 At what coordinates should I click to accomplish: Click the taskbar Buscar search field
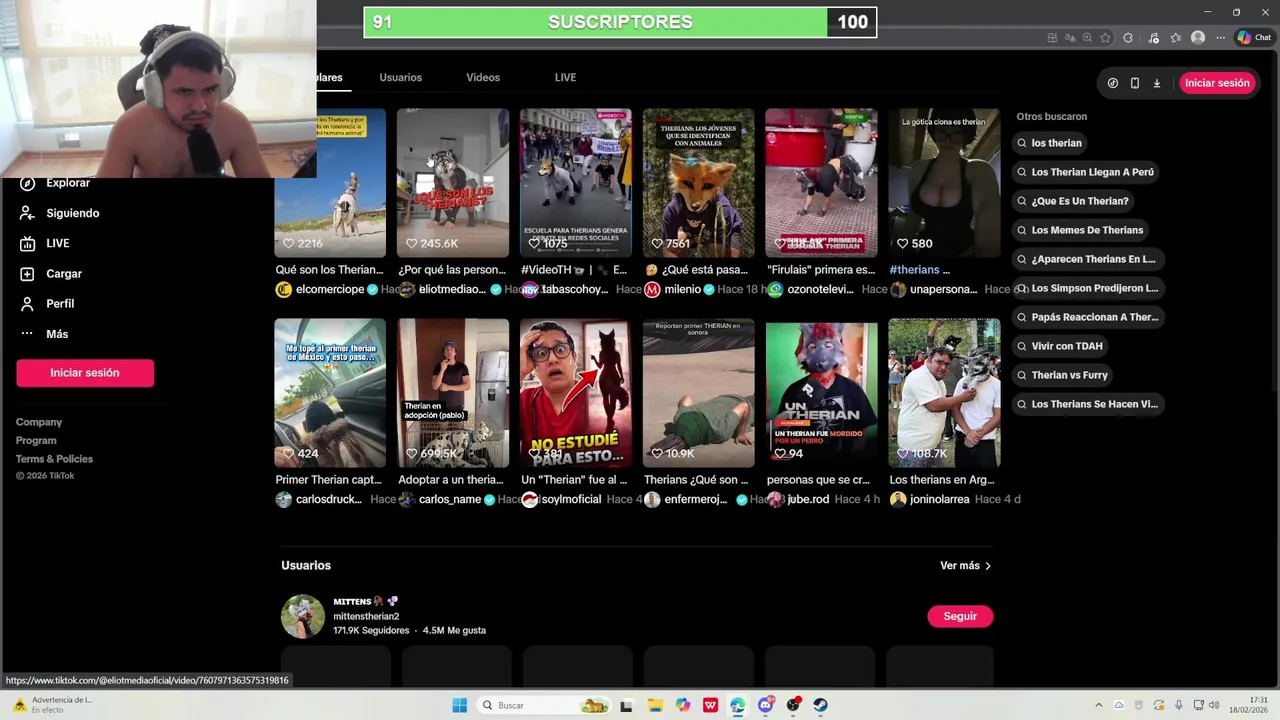point(545,705)
